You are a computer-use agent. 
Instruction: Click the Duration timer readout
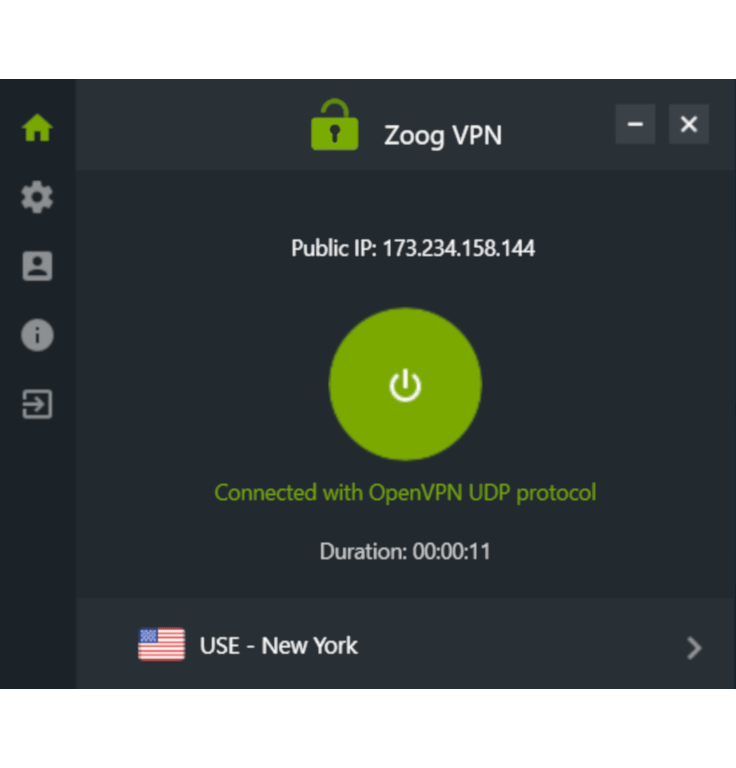click(x=405, y=552)
